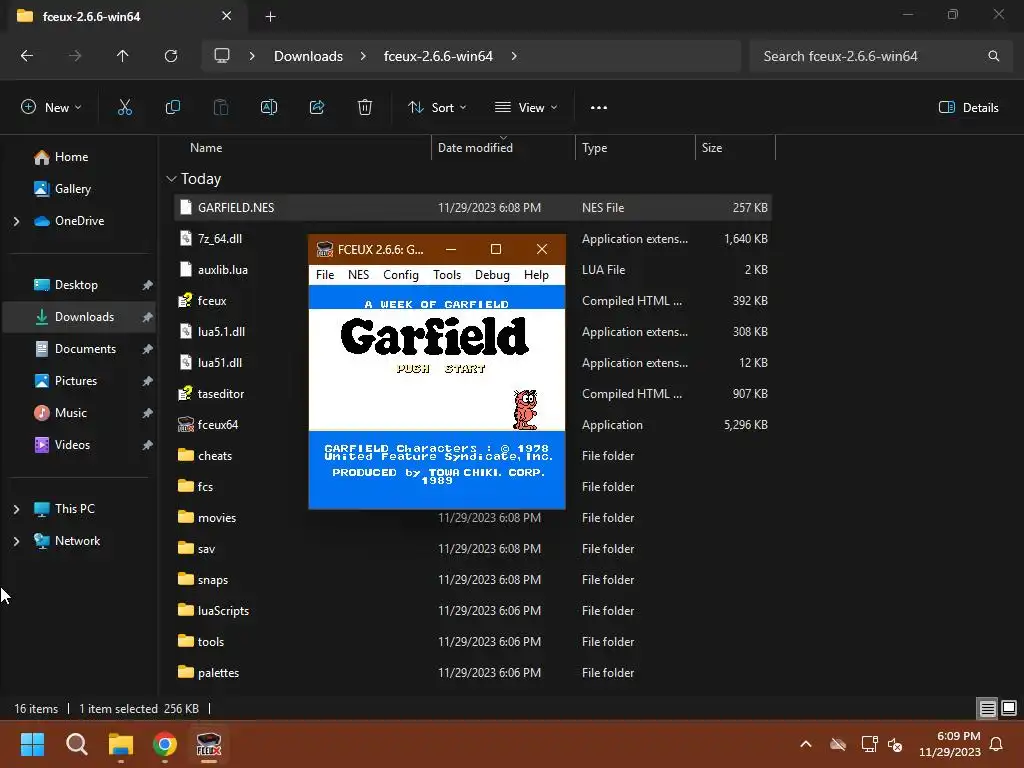Open the NES menu in FCEUX
1024x768 pixels.
[x=359, y=275]
